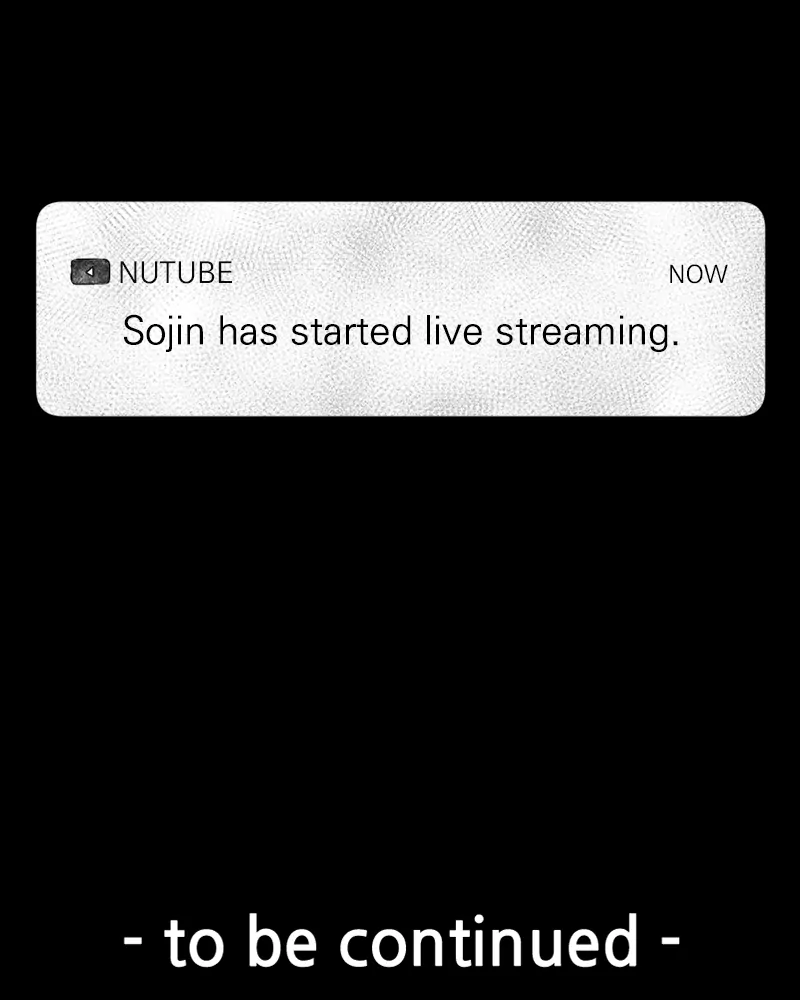Tap the word 'live' in the notification text
800x1000 pixels.
[454, 331]
